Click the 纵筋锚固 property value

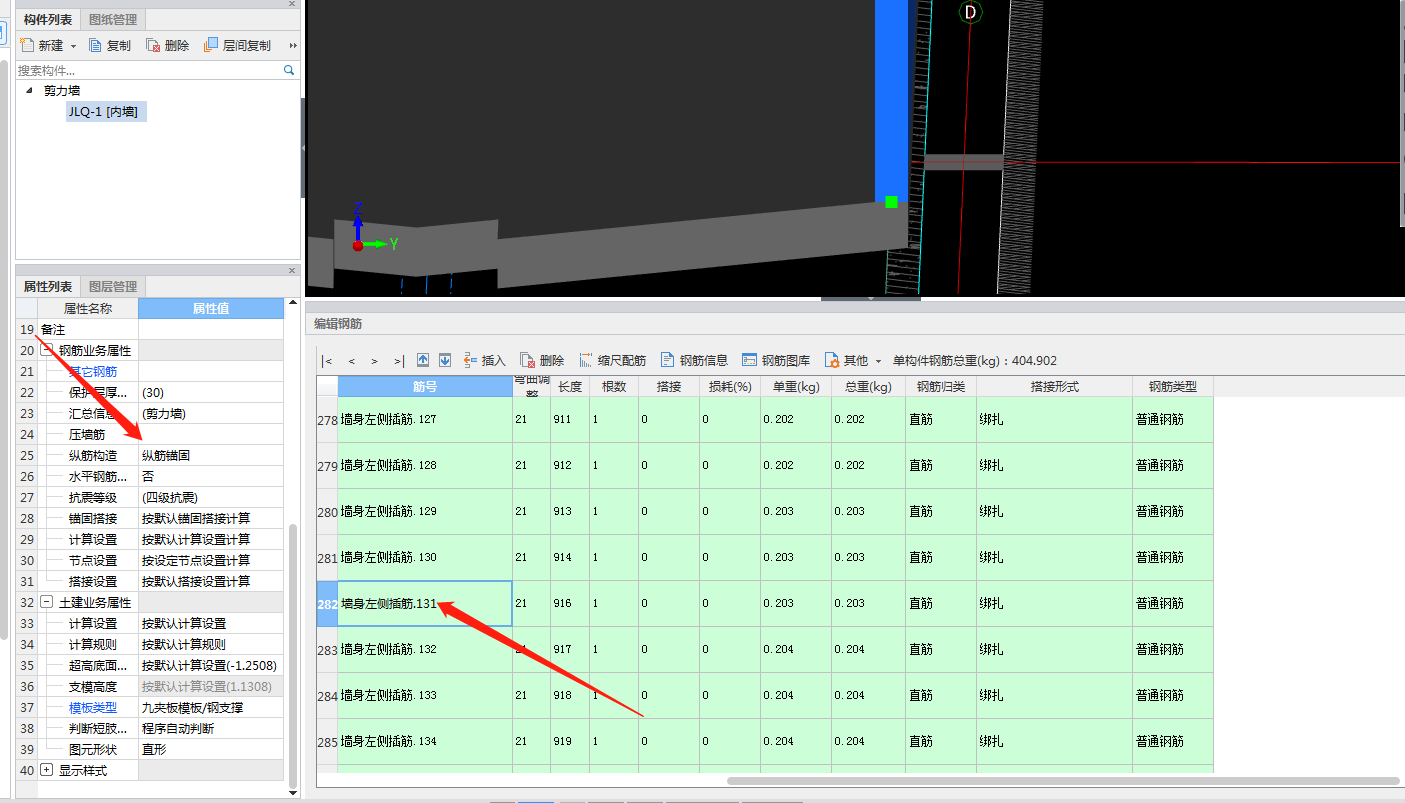coord(211,455)
